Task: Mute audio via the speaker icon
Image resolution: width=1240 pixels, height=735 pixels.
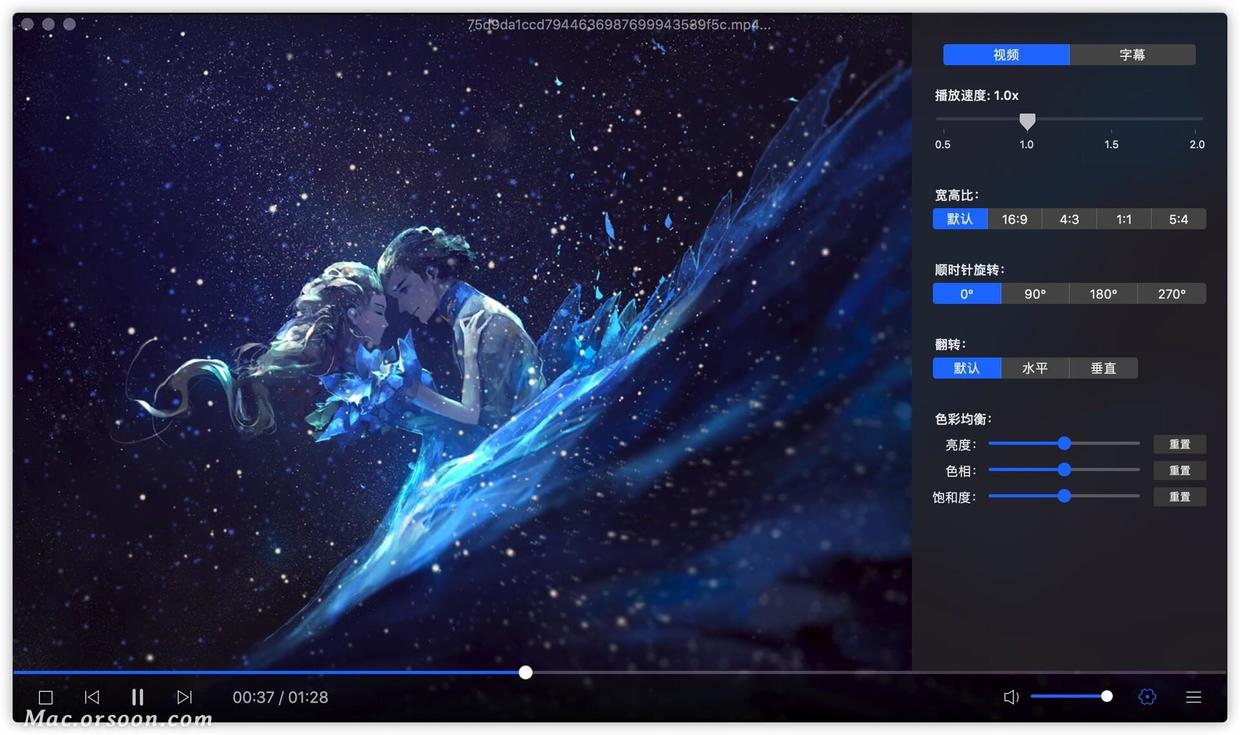Action: (1011, 696)
